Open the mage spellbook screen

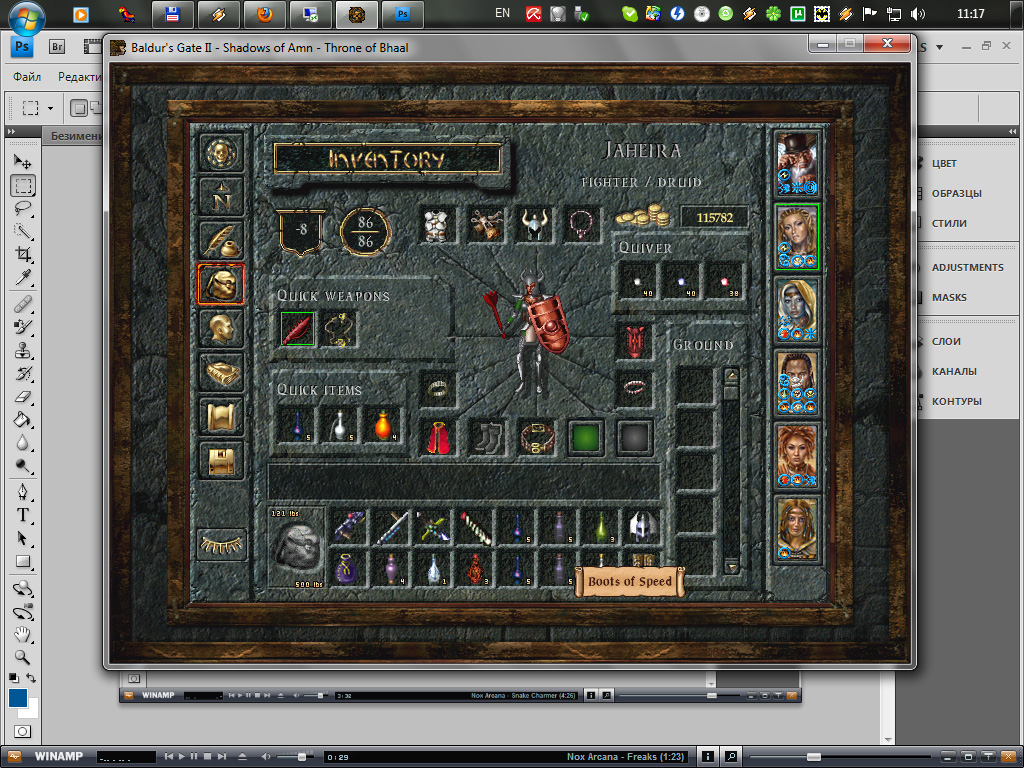point(221,372)
